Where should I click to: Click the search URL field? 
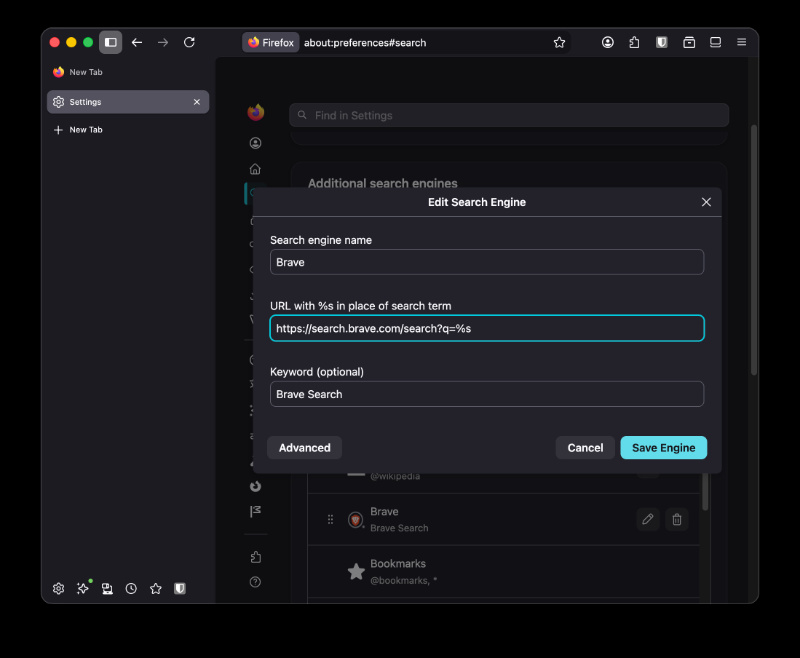pos(487,328)
